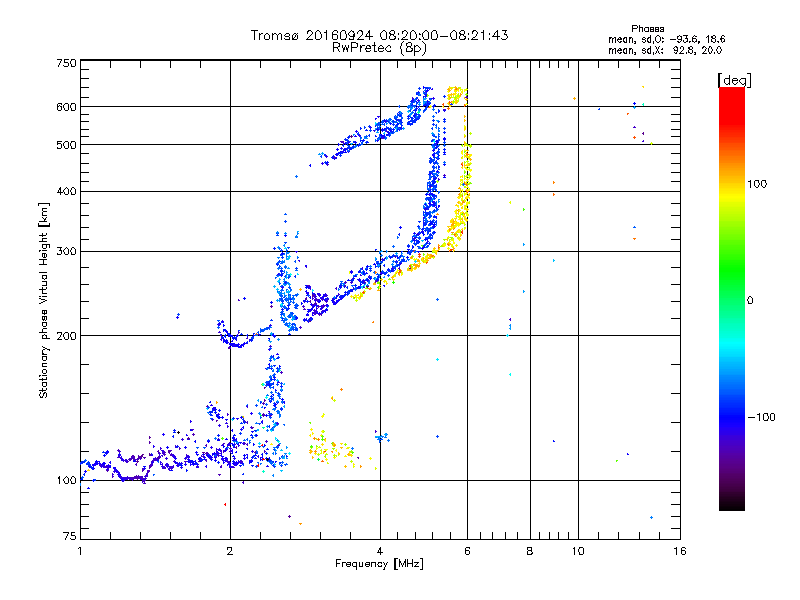Viewport: 800px width, 600px height.
Task: Click x-axis tick label '2'
Action: [230, 551]
